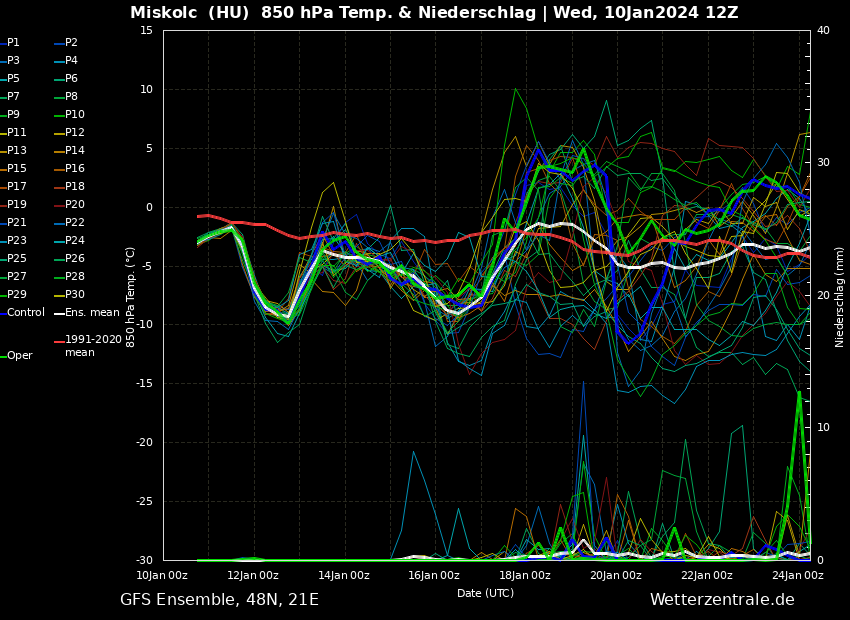Click the P30 legend label
The height and width of the screenshot is (620, 850).
pos(75,295)
